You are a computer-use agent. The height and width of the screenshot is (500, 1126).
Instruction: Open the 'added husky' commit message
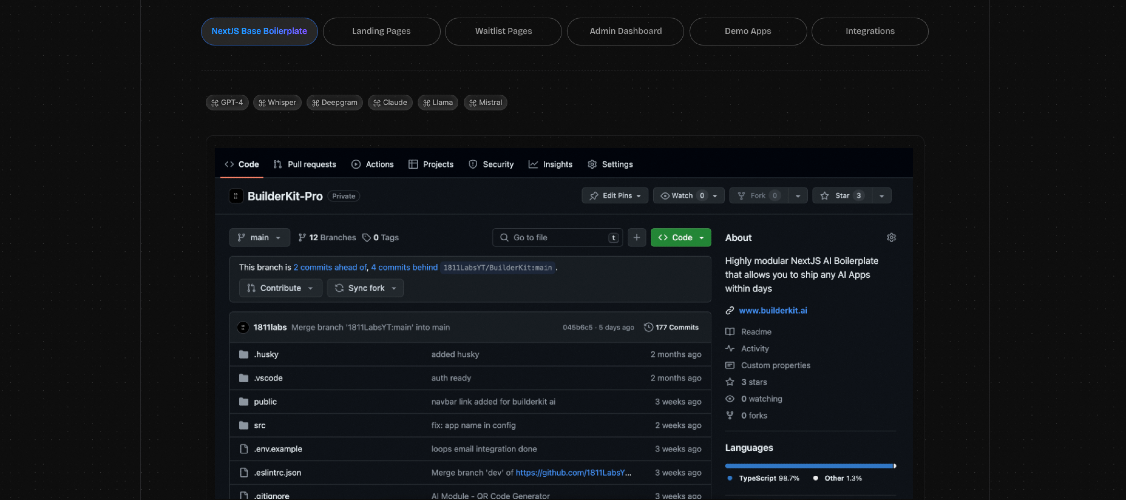pos(455,354)
